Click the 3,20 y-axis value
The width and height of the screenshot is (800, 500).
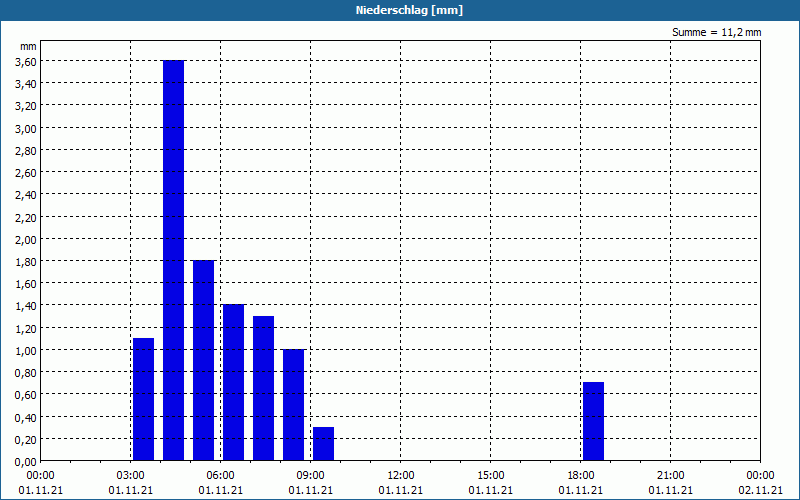26,106
